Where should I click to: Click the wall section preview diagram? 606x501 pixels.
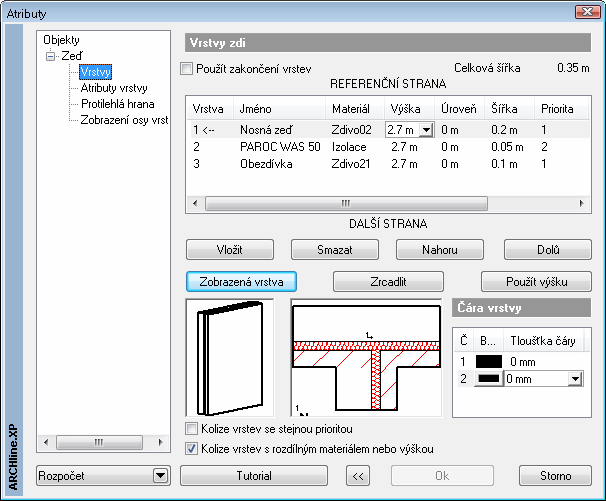366,358
